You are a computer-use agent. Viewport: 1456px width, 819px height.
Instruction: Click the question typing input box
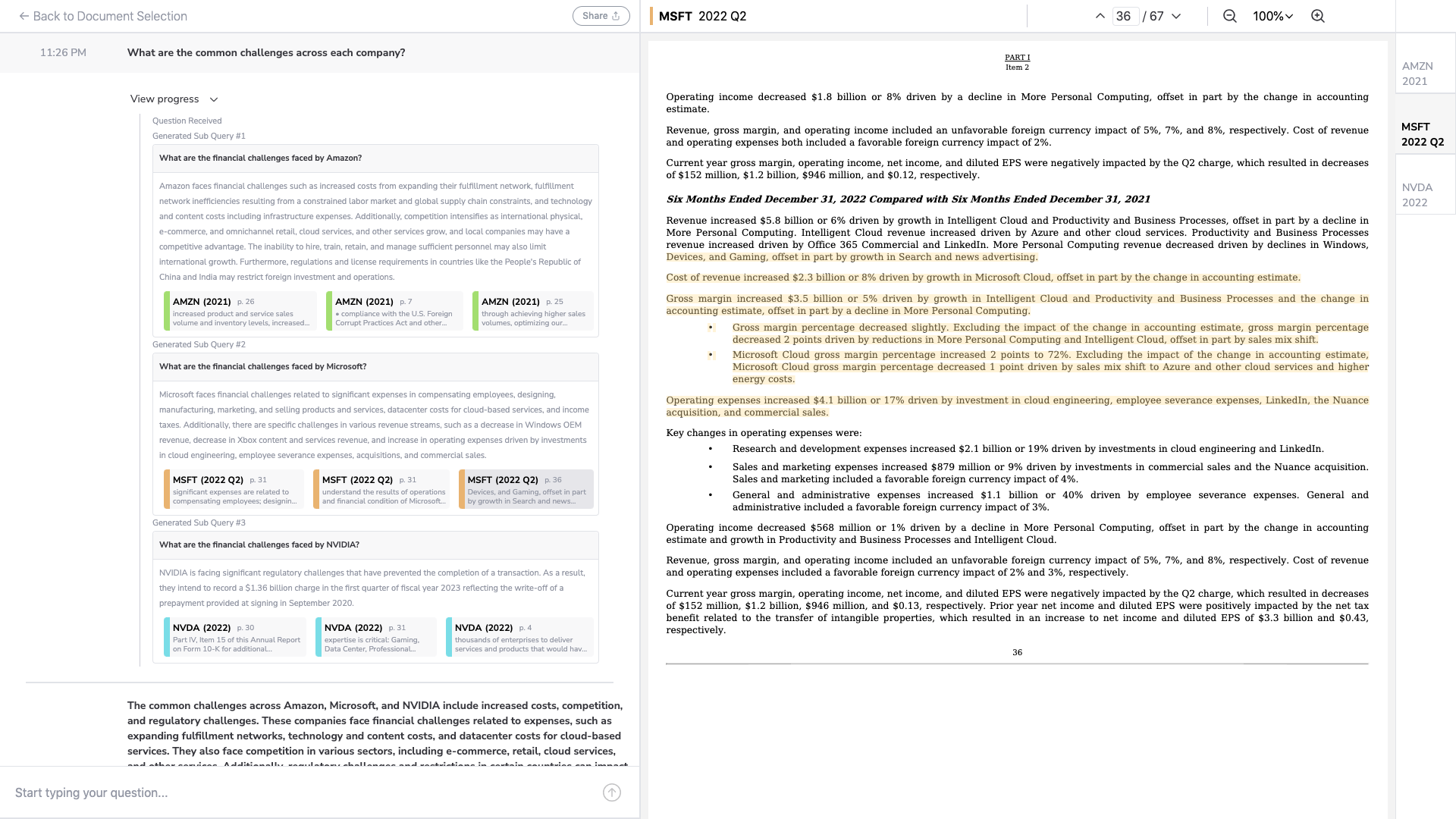(x=303, y=792)
